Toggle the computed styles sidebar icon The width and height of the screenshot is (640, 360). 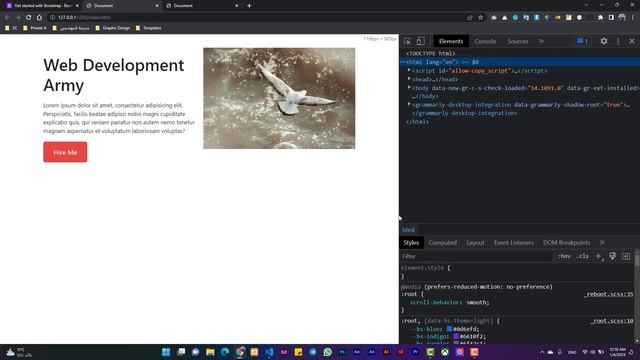tap(626, 256)
